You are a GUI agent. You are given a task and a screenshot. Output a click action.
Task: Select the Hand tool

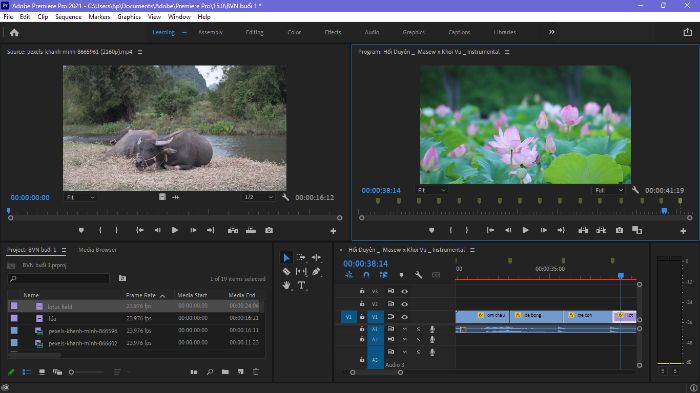pyautogui.click(x=287, y=285)
